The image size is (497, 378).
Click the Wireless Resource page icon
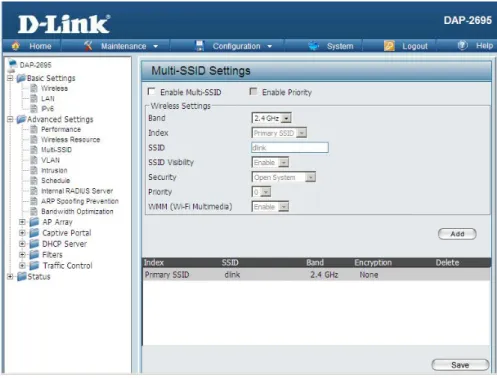click(x=34, y=139)
